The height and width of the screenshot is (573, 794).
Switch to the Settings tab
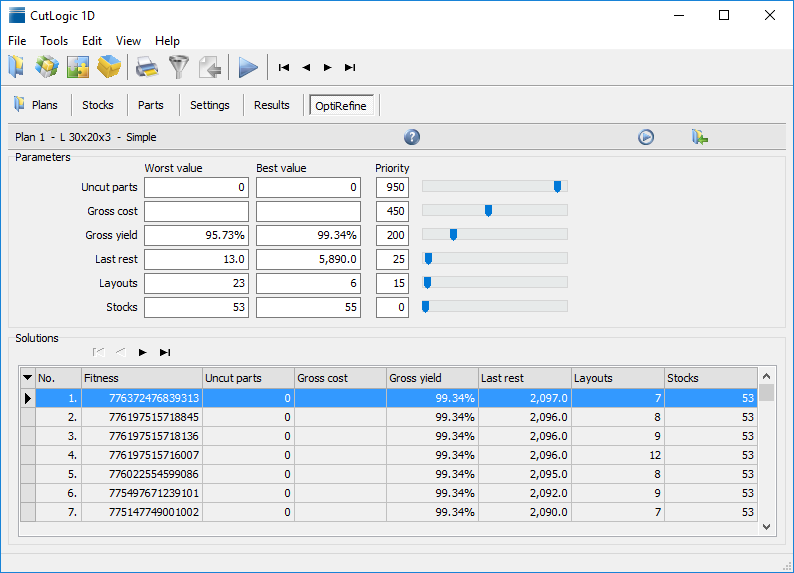click(210, 105)
